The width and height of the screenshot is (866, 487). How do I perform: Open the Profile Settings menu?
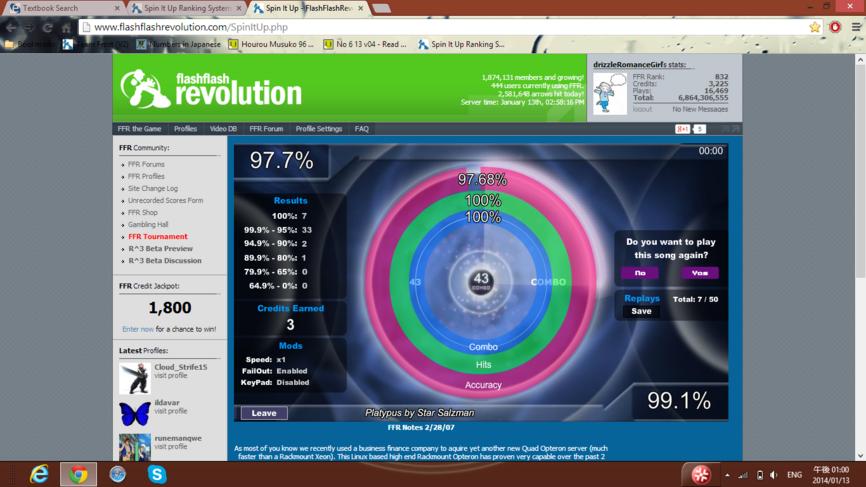[x=319, y=129]
